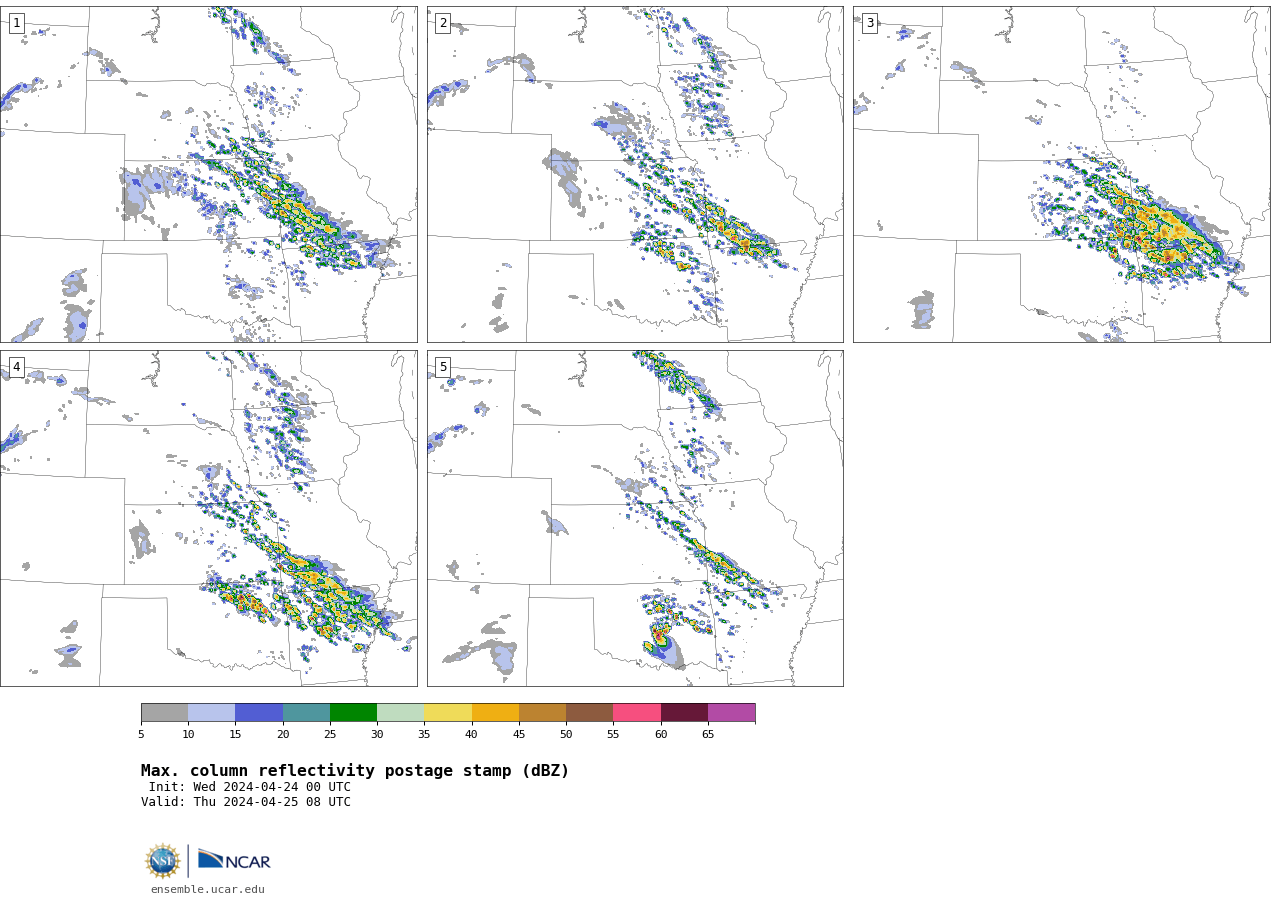The width and height of the screenshot is (1280, 901).
Task: Click the colorbar tick label 10
Action: [x=188, y=735]
